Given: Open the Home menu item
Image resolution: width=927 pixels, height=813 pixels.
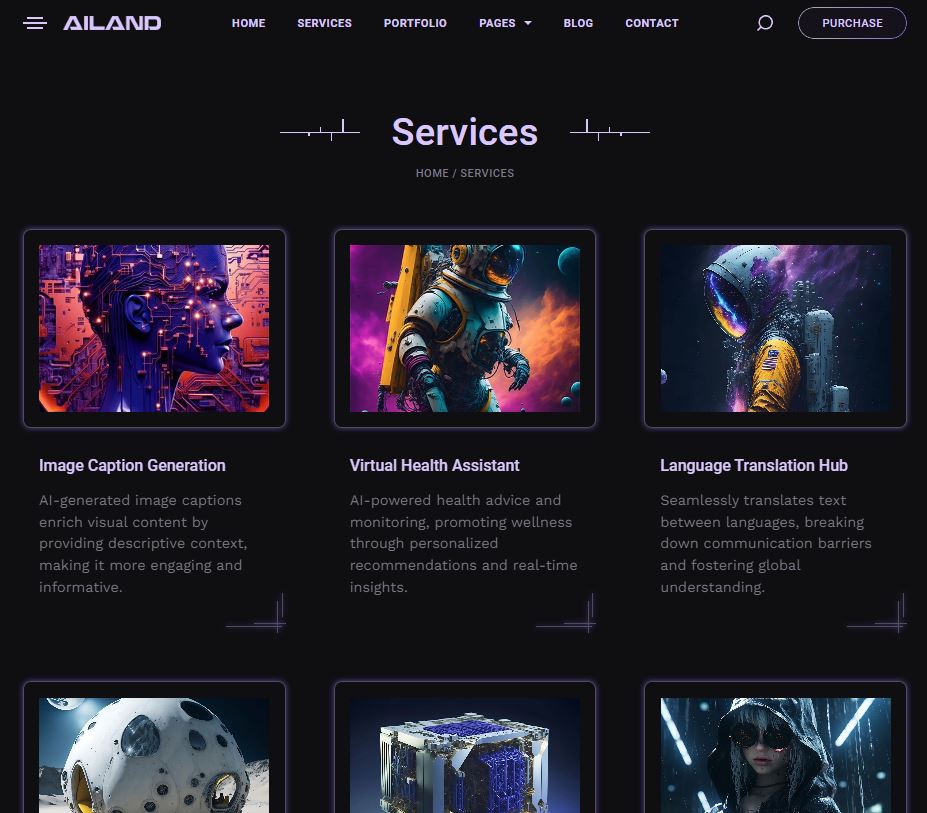Looking at the screenshot, I should pos(248,23).
